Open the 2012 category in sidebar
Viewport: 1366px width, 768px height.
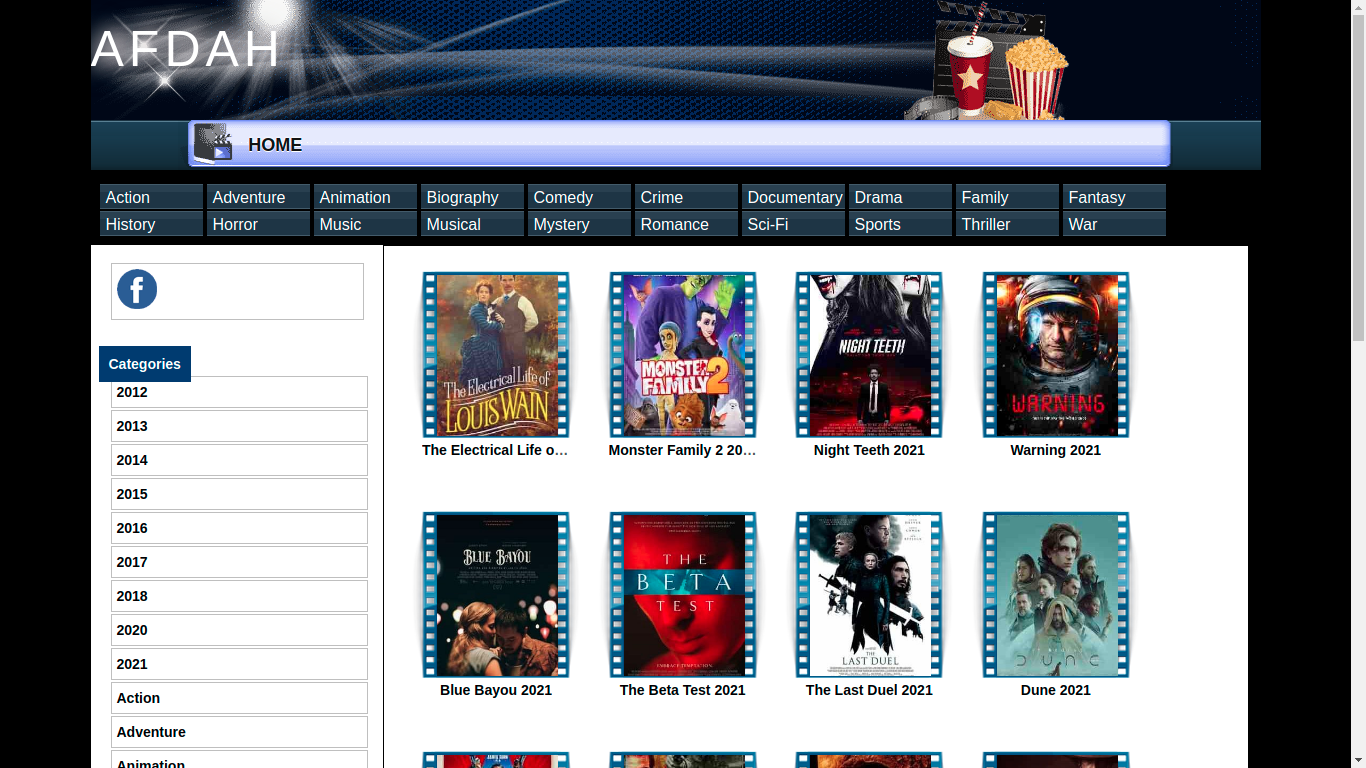239,392
